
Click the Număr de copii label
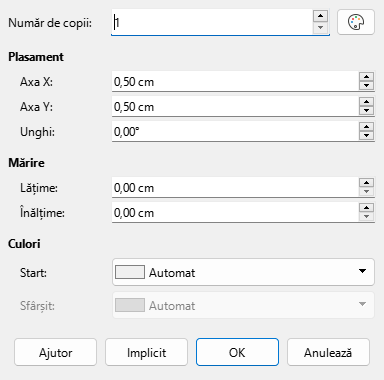50,23
